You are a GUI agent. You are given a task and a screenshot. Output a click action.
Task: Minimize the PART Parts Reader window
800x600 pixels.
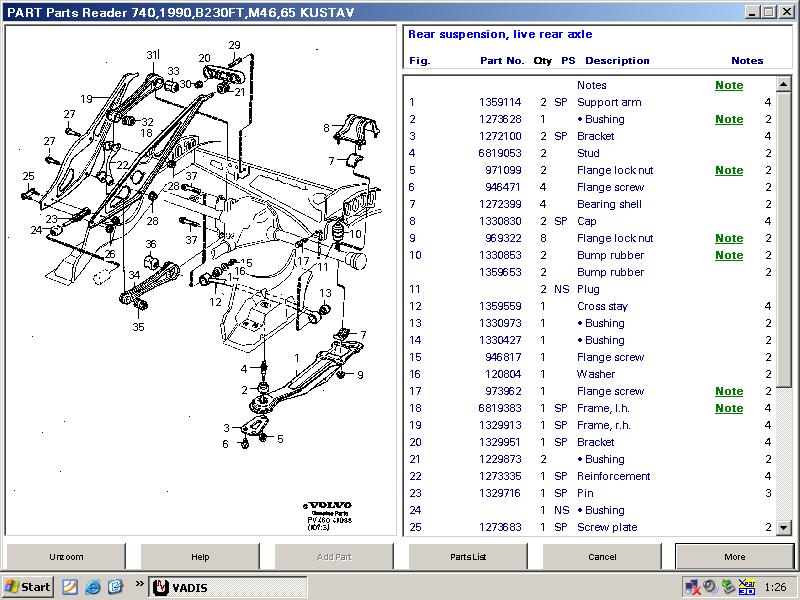tap(752, 12)
